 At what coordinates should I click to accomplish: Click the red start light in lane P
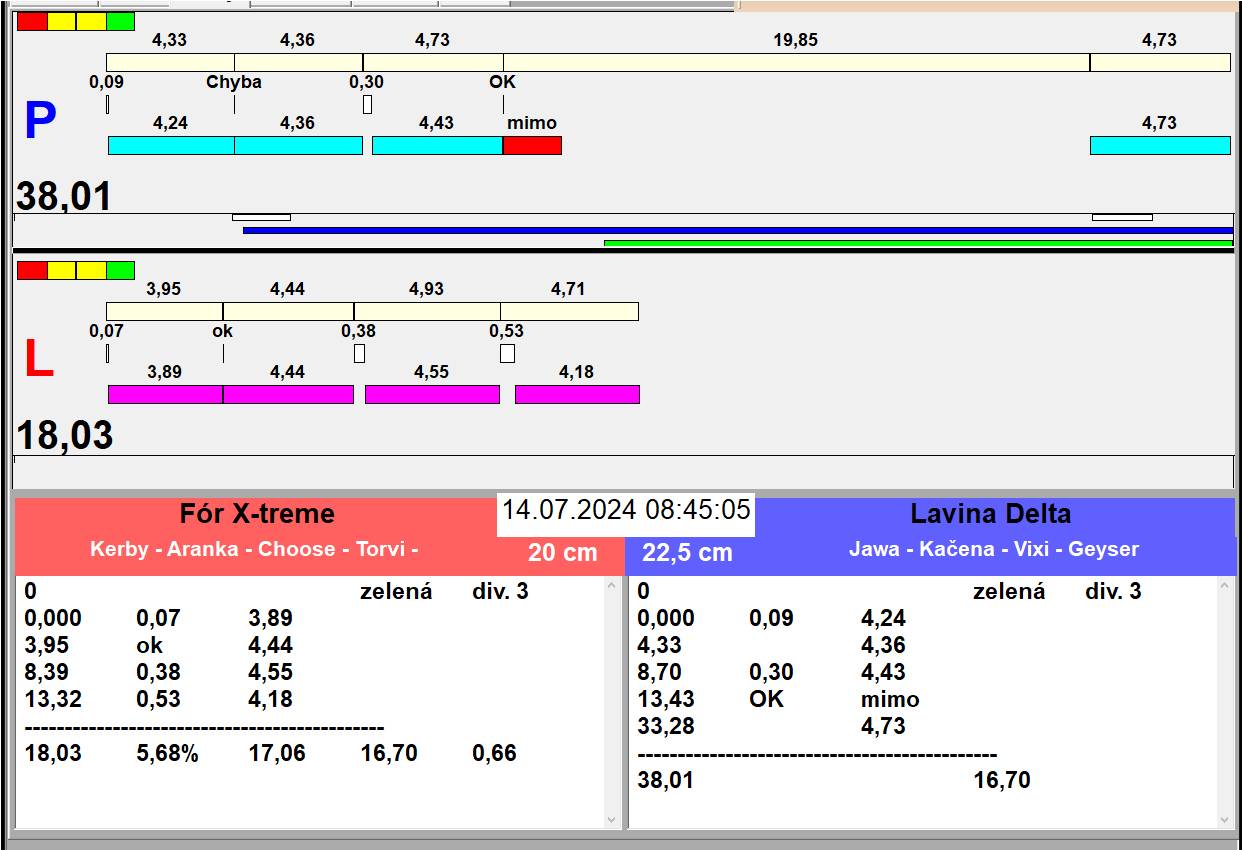tap(32, 21)
